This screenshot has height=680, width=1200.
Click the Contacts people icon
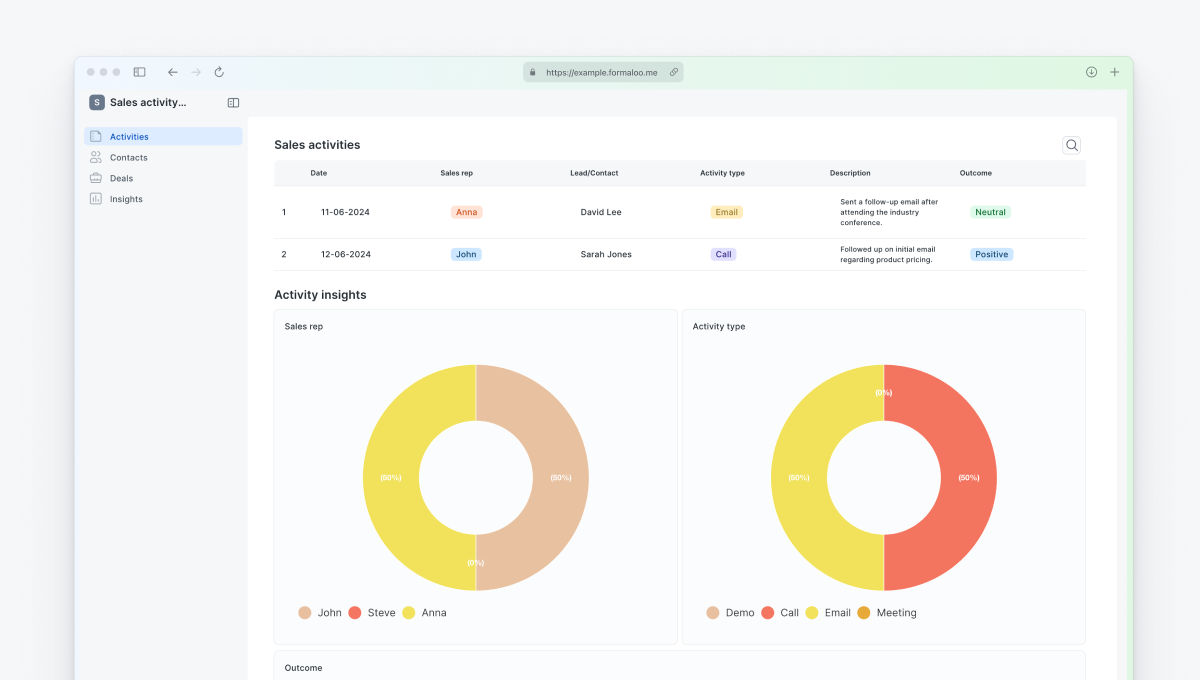96,157
